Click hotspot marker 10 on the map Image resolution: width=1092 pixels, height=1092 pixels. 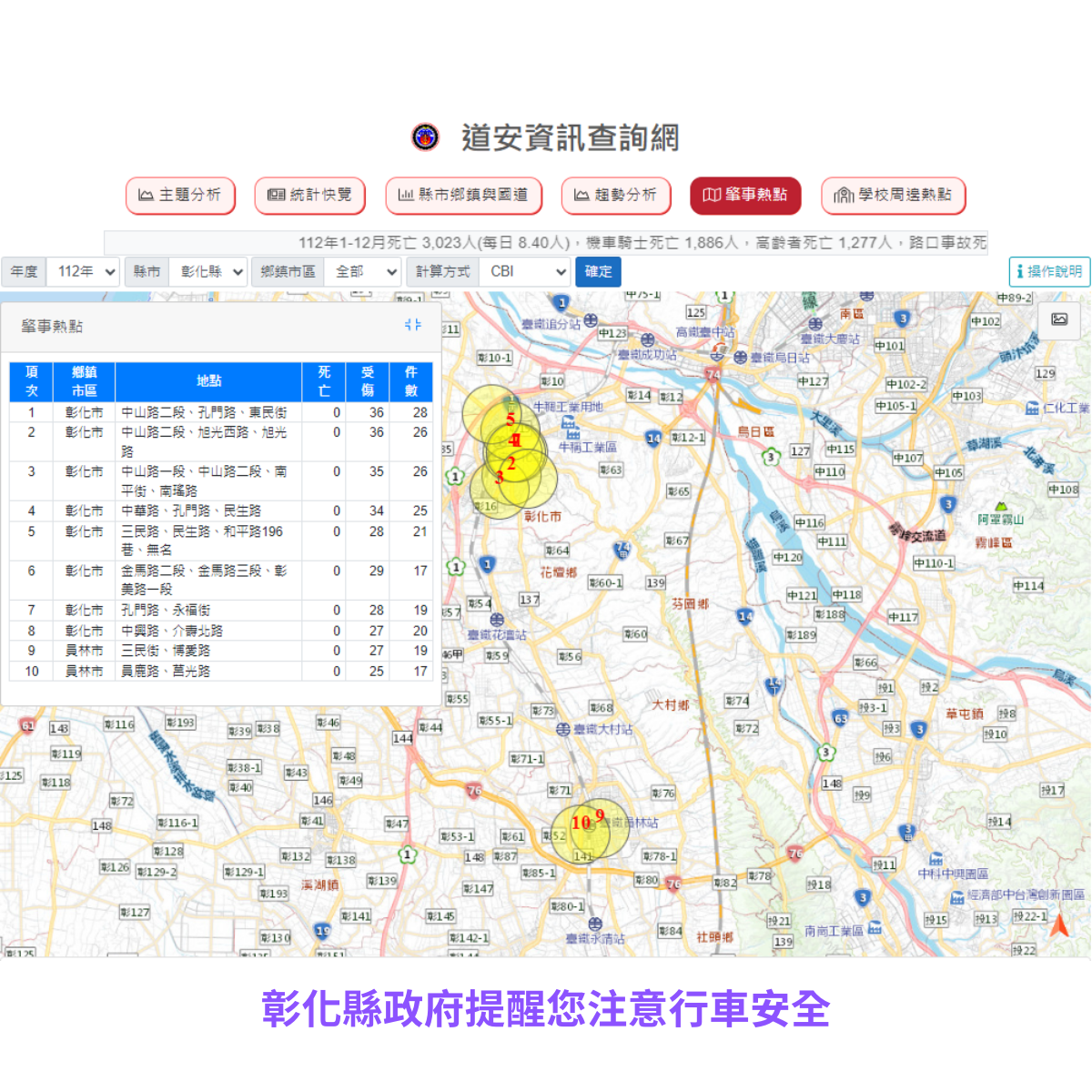tap(581, 824)
